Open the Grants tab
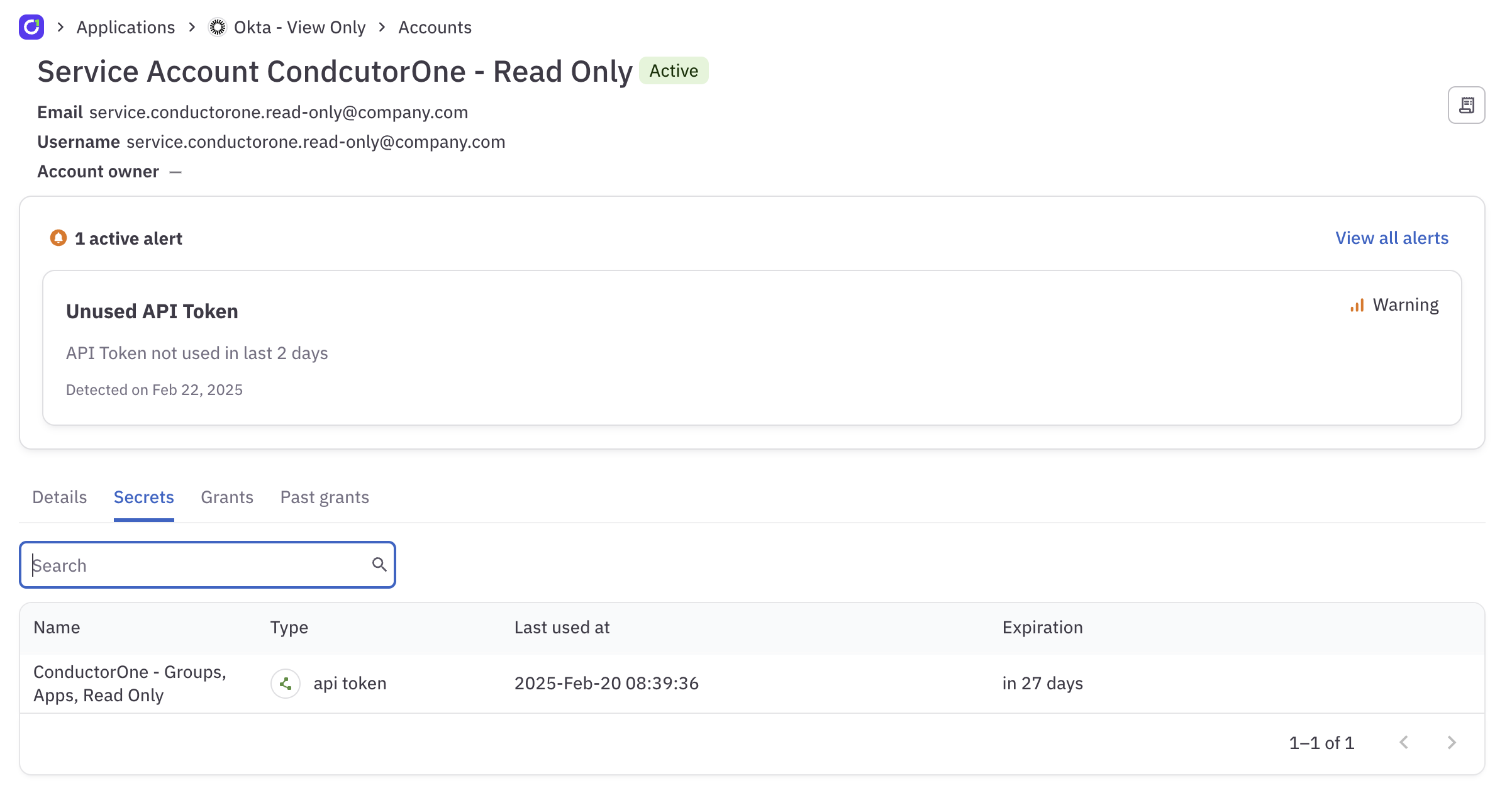This screenshot has width=1512, height=800. click(226, 497)
